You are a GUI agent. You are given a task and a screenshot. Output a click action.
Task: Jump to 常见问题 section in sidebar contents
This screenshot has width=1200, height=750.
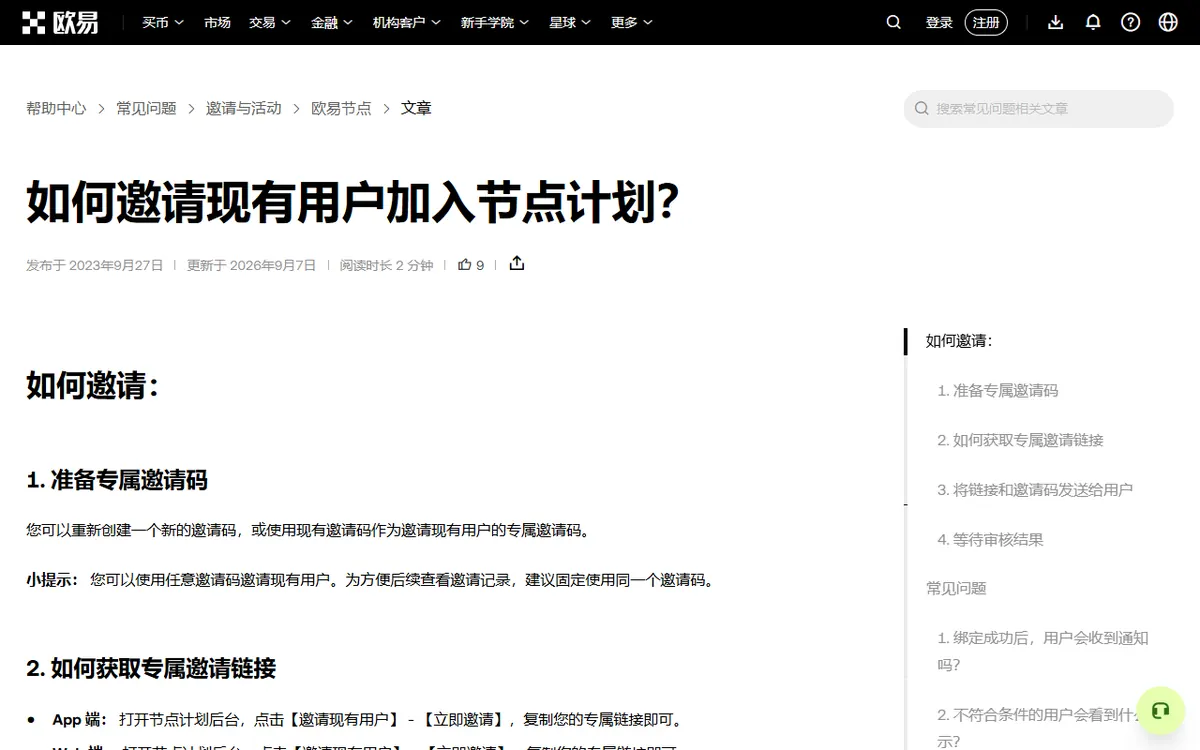pos(956,588)
